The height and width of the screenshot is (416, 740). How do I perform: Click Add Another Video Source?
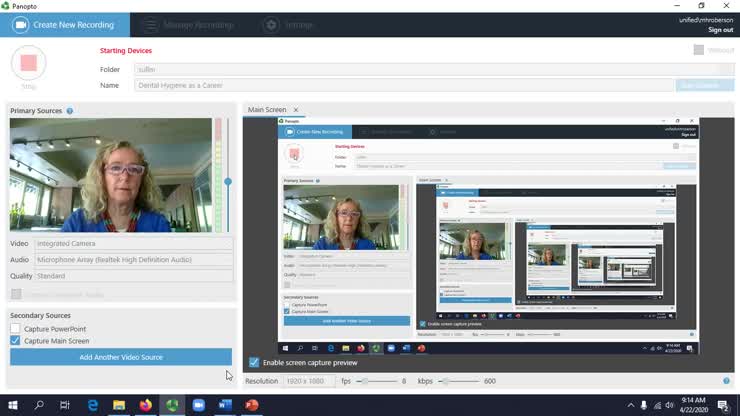coord(121,357)
